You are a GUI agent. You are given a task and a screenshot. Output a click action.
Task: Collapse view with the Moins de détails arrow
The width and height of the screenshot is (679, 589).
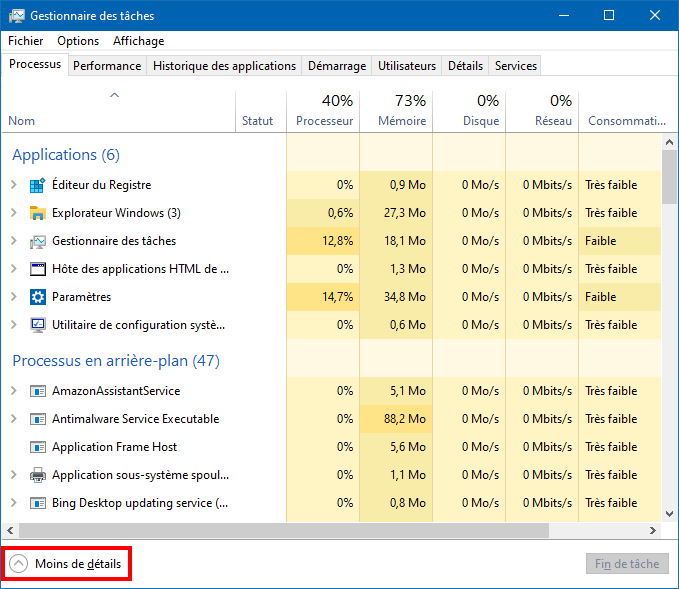(x=19, y=564)
